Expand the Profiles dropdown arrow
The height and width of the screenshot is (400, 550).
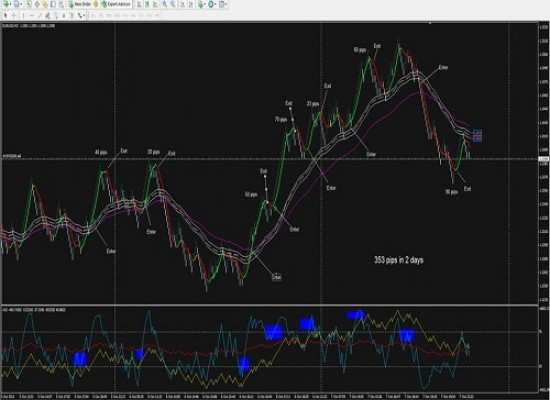21,4
